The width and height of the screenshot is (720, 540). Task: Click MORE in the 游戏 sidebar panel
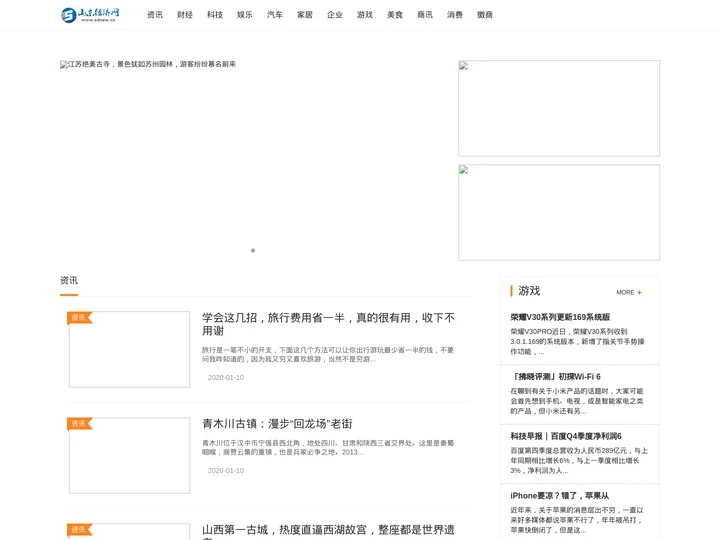(629, 292)
